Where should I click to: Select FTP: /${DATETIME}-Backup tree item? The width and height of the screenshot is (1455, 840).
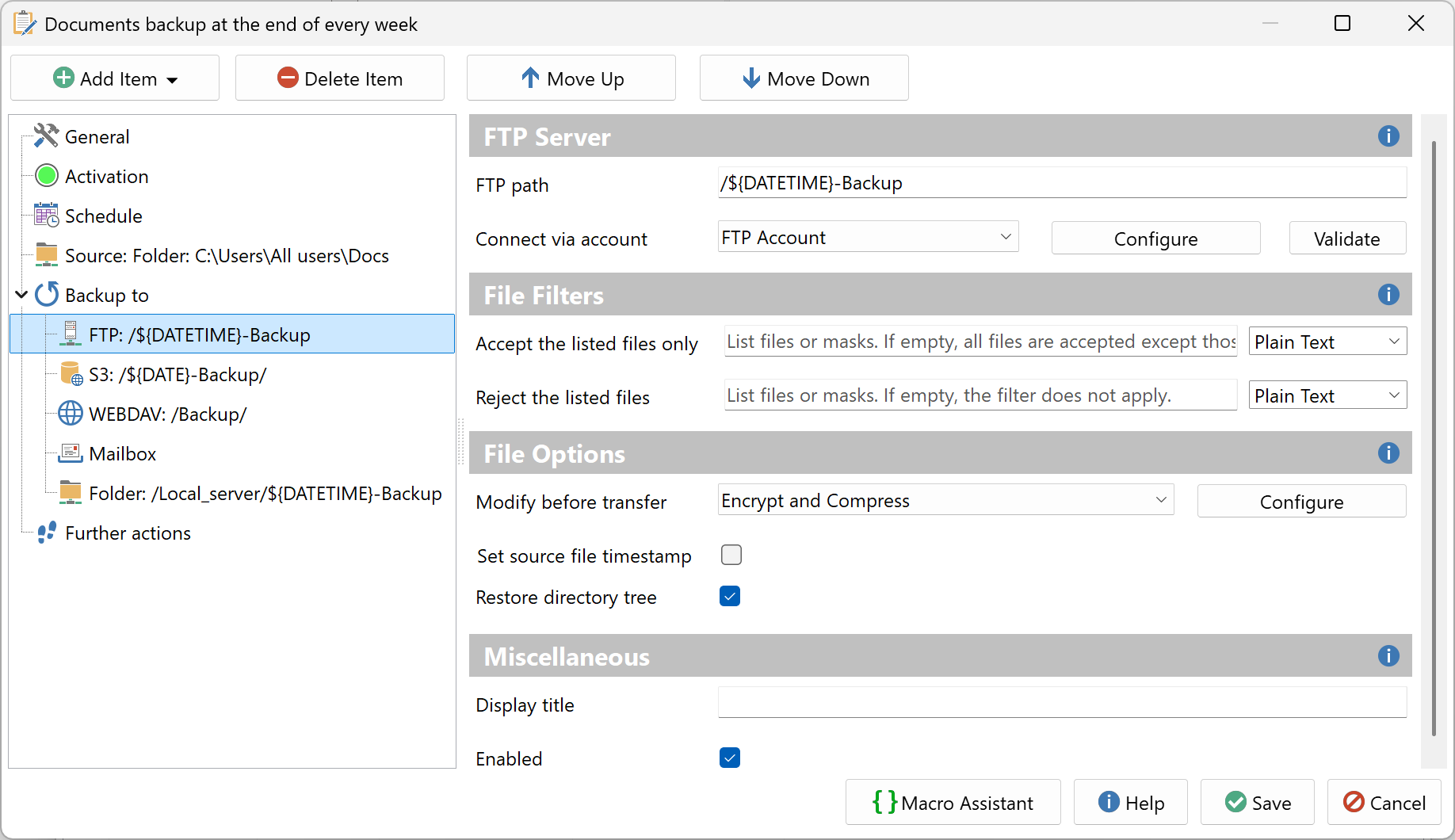pyautogui.click(x=232, y=334)
